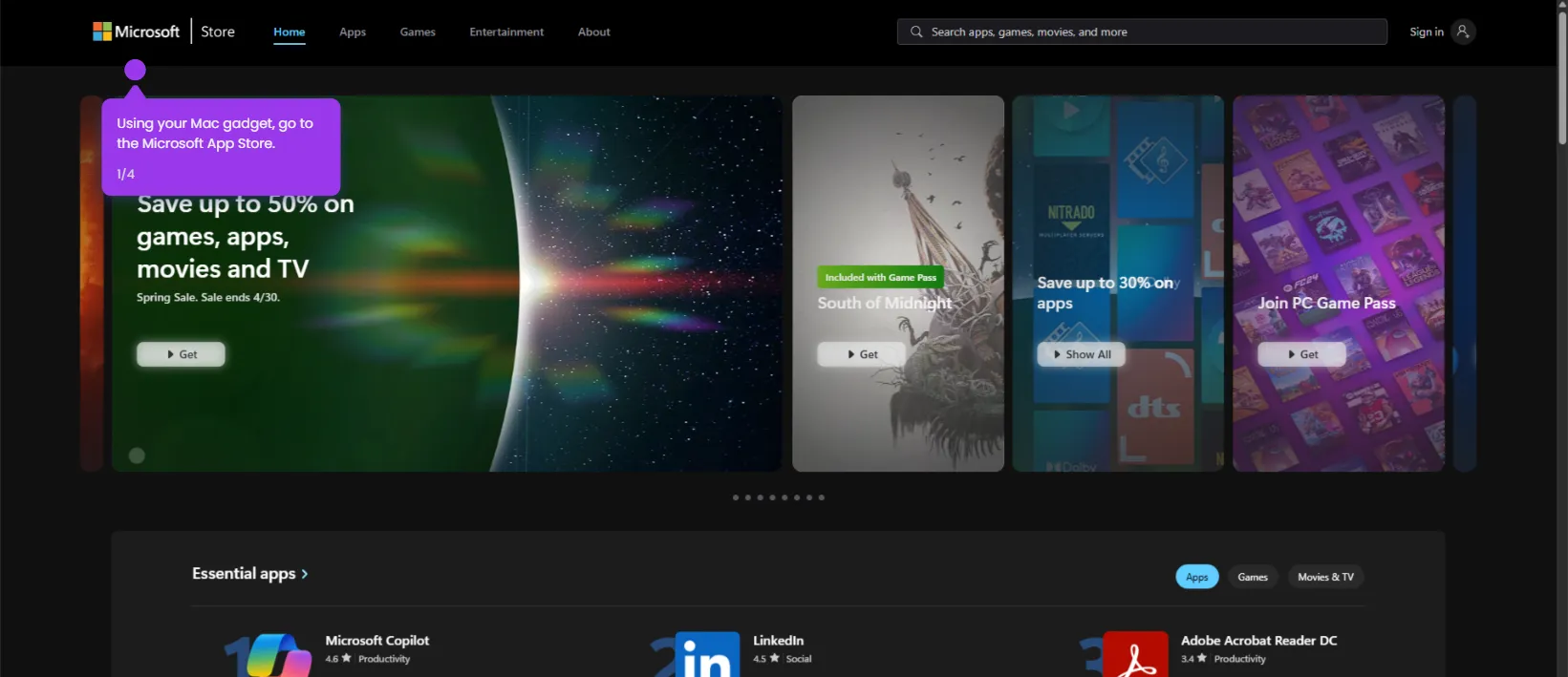
Task: Select the Movies & TV filter pill
Action: coord(1325,577)
